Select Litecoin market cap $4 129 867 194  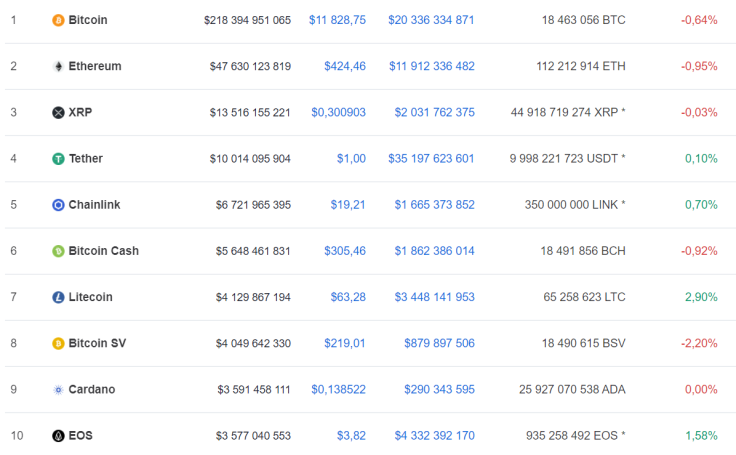pyautogui.click(x=253, y=297)
